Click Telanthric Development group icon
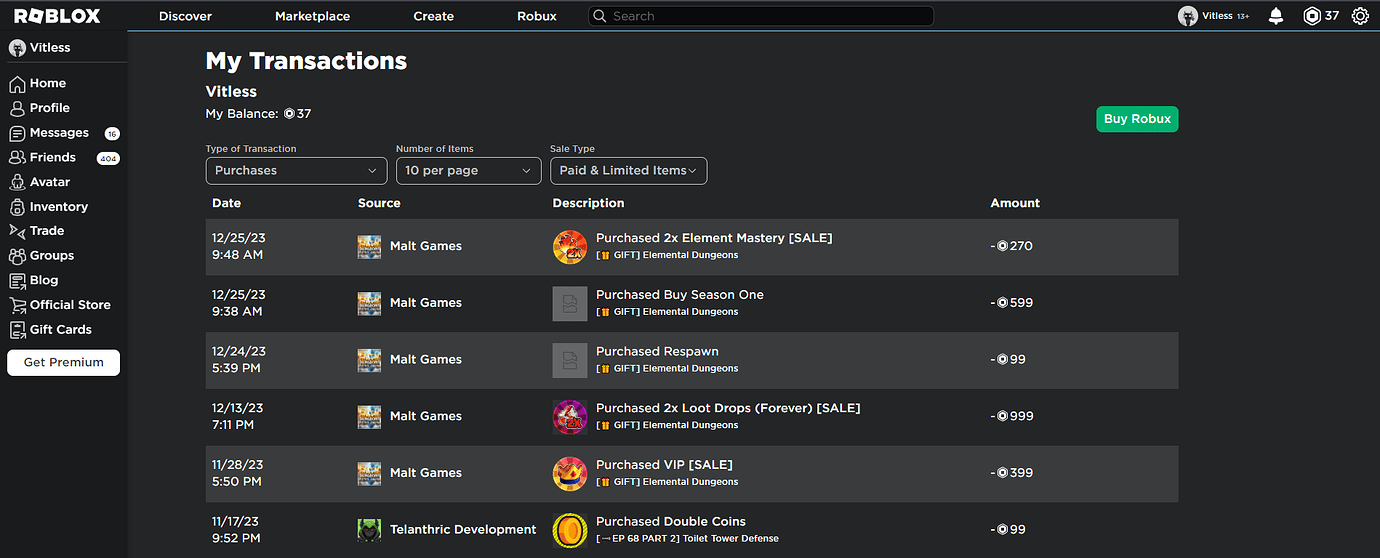This screenshot has width=1380, height=558. point(369,530)
